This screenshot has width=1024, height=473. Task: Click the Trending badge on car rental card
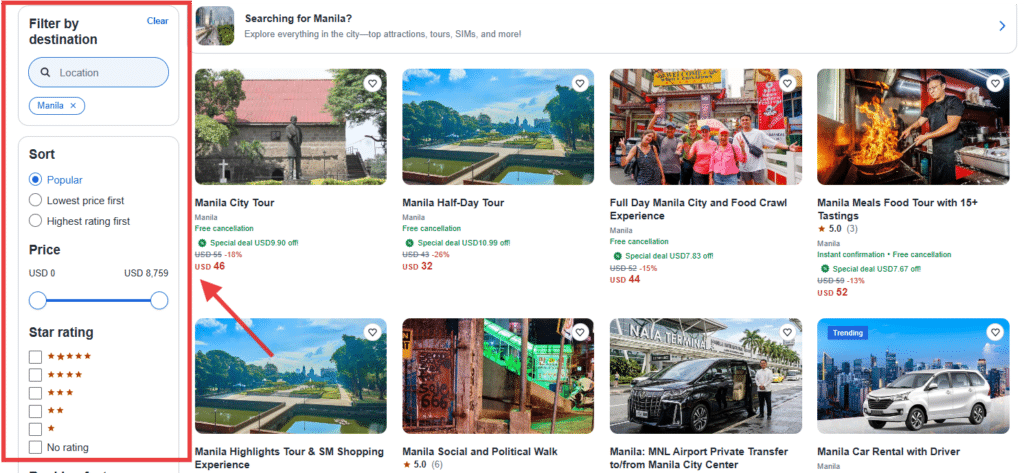point(848,333)
